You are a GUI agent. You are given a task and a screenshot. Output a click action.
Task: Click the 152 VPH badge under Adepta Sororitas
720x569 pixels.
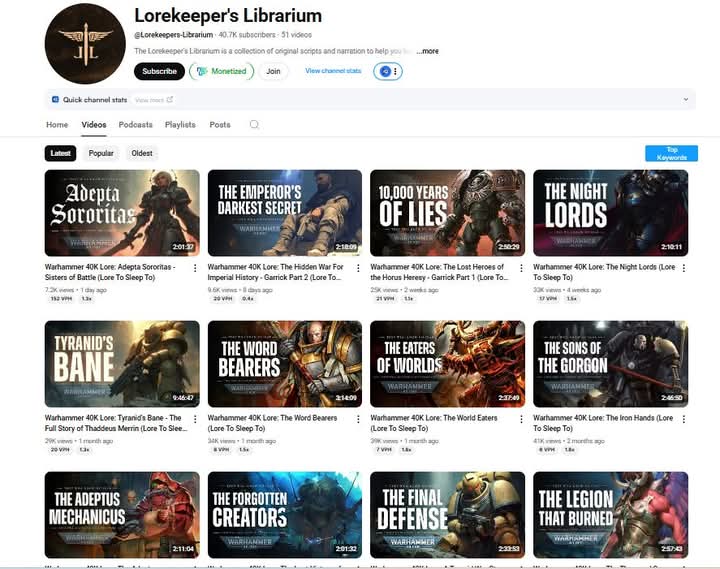[61, 299]
